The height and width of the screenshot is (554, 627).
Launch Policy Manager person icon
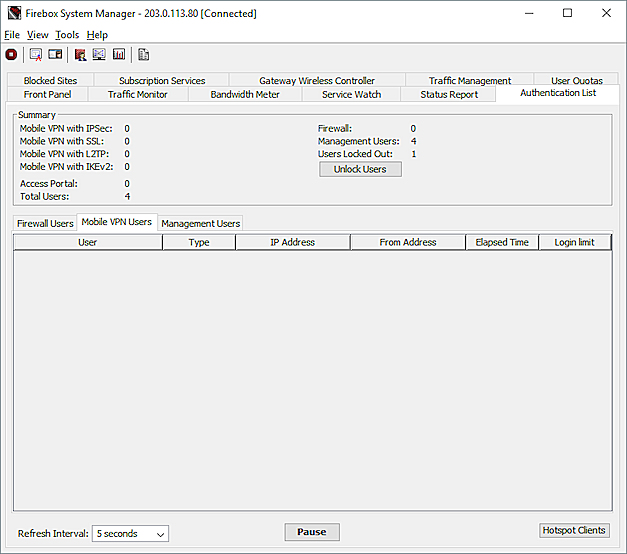80,54
